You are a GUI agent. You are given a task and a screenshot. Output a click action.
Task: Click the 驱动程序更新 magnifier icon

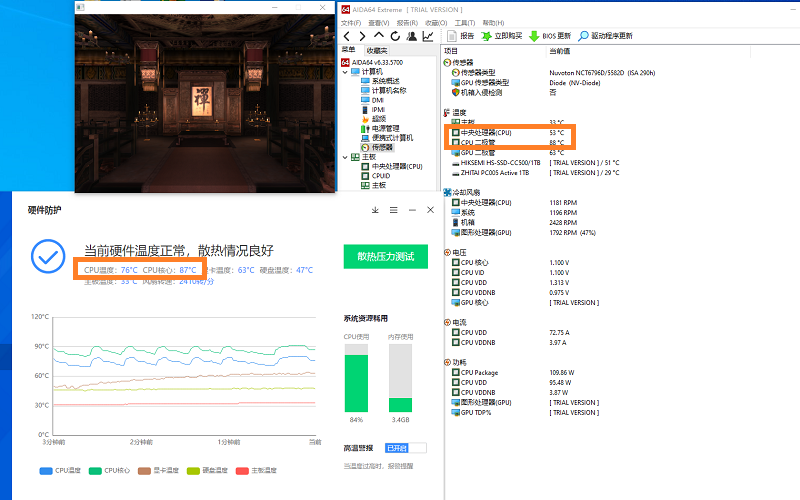click(x=583, y=36)
